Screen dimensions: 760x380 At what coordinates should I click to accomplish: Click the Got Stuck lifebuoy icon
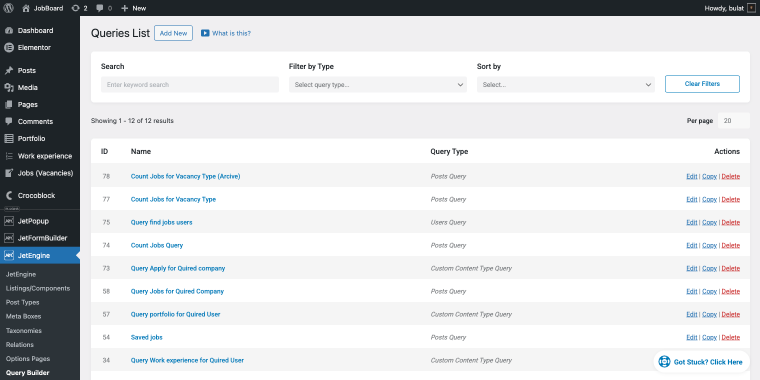click(x=664, y=362)
